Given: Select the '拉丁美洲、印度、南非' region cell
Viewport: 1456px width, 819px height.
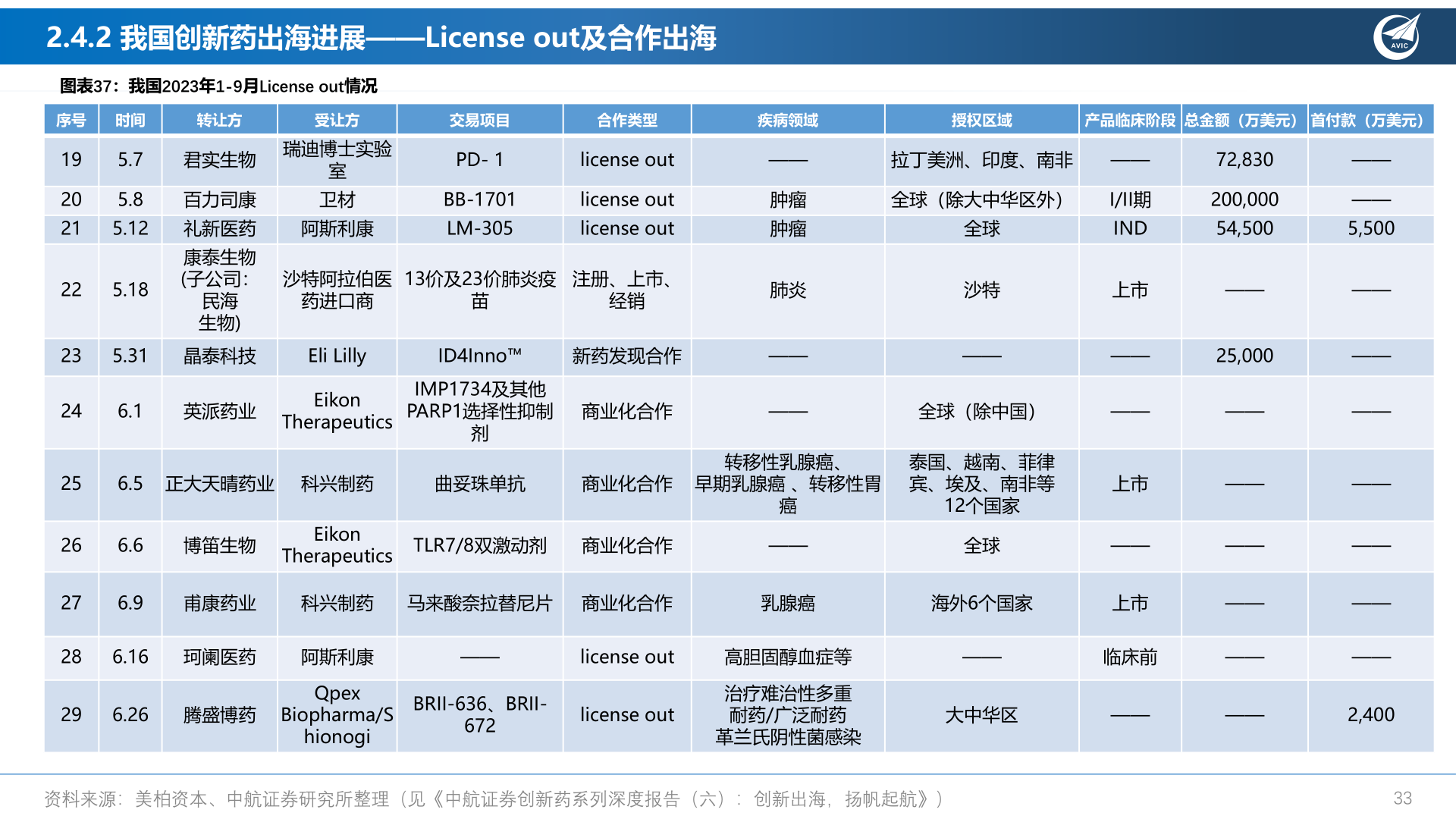Looking at the screenshot, I should tap(982, 160).
